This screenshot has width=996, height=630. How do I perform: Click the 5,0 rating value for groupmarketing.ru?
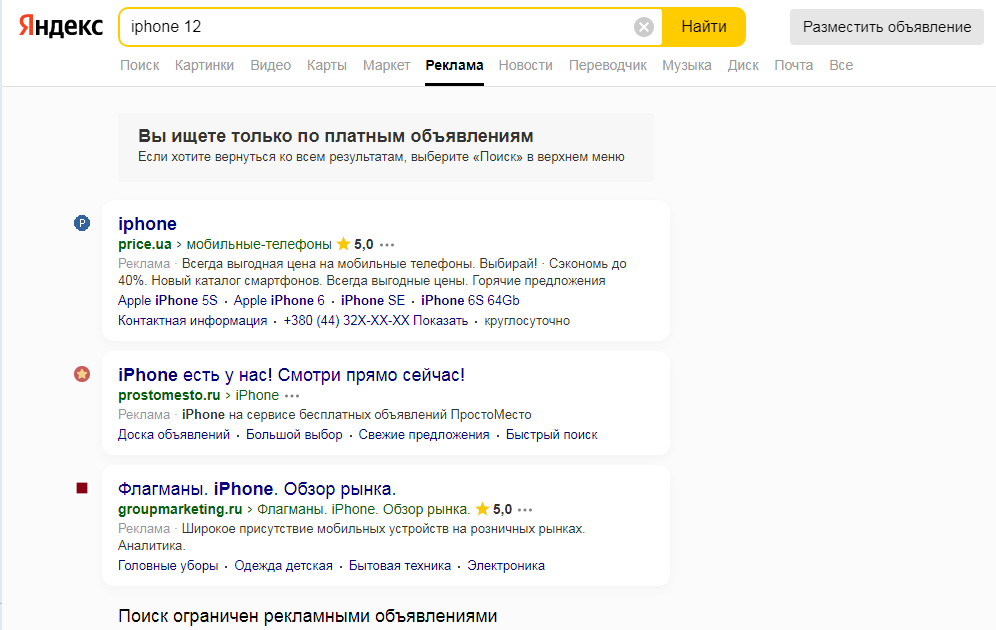coord(502,509)
